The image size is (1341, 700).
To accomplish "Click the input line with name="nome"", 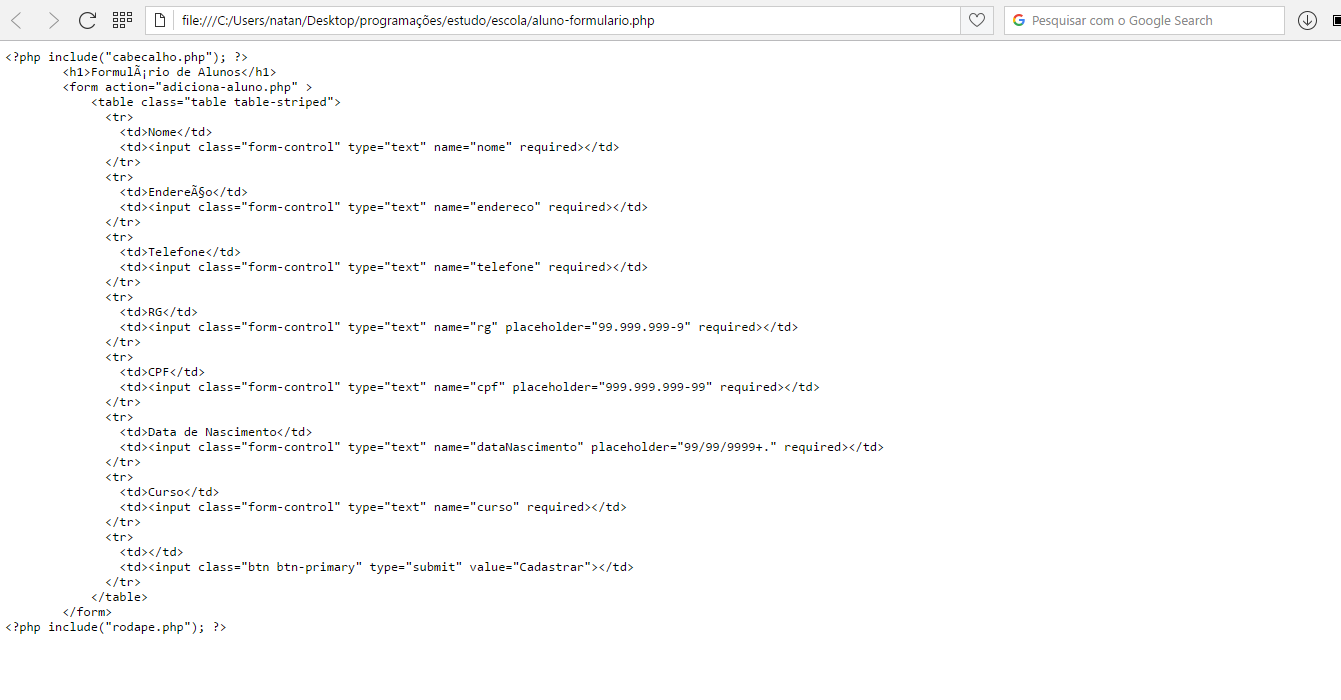I will tap(370, 147).
